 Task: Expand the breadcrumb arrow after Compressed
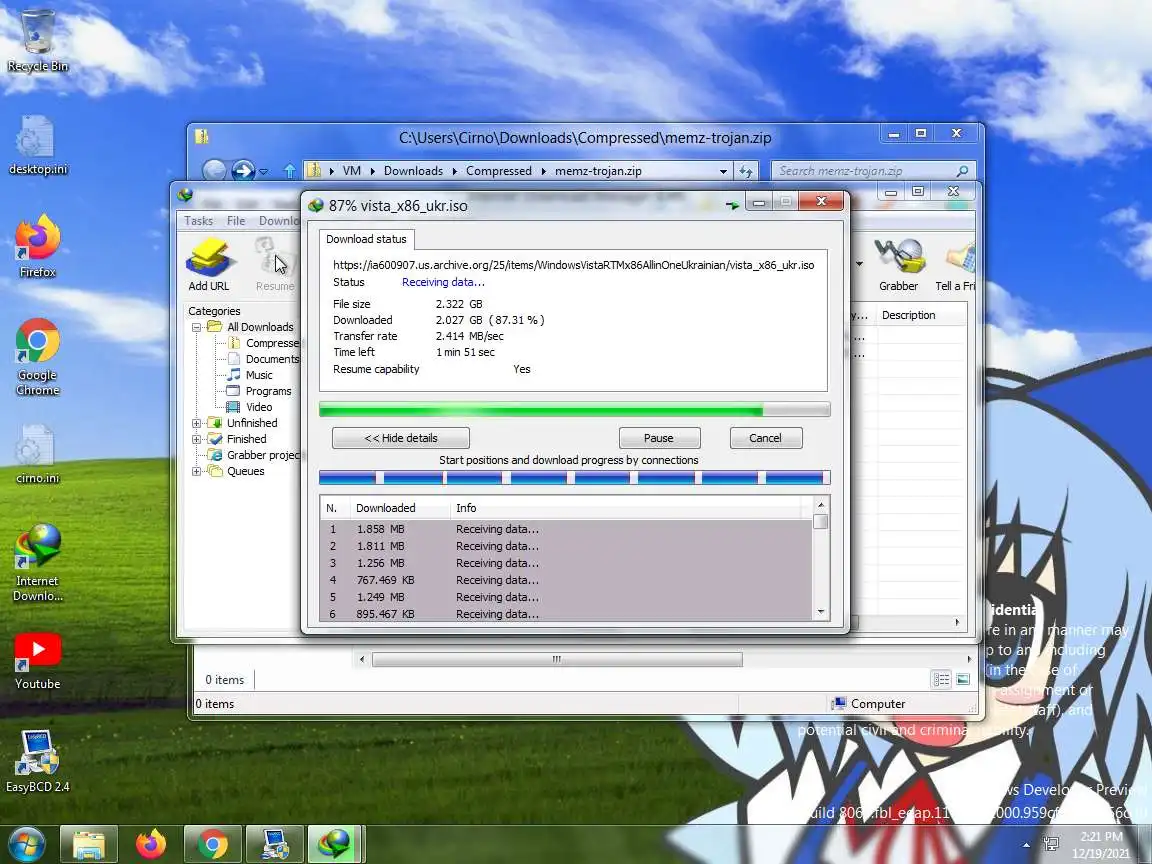543,171
